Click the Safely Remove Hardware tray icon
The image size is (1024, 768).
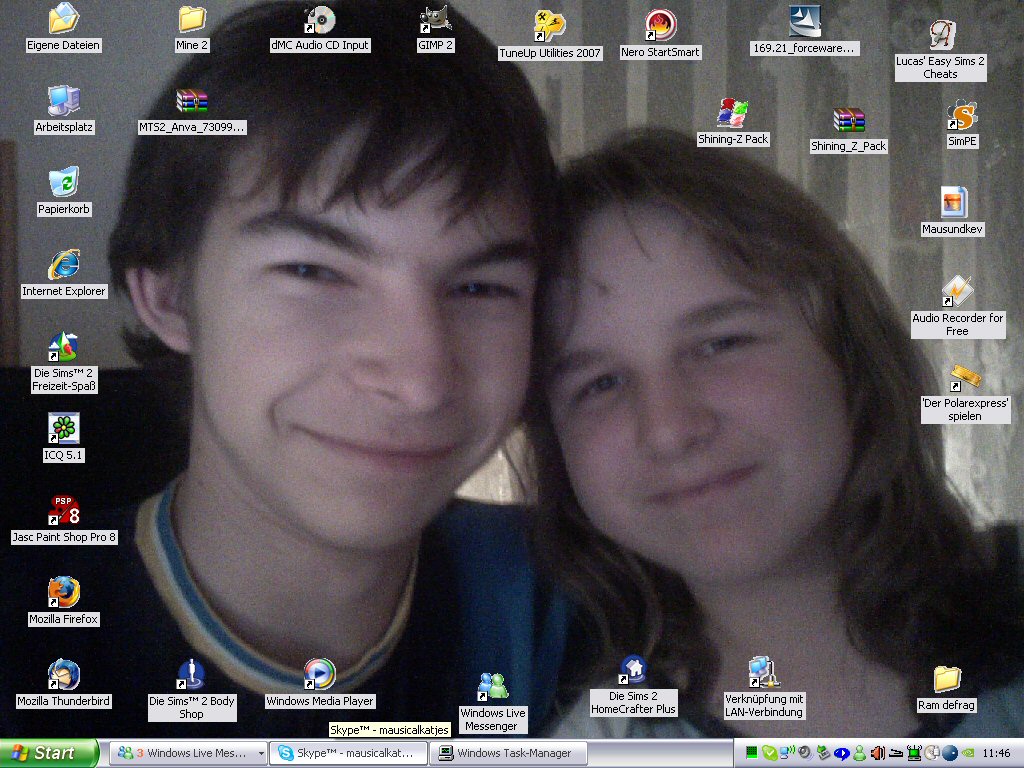pyautogui.click(x=824, y=753)
